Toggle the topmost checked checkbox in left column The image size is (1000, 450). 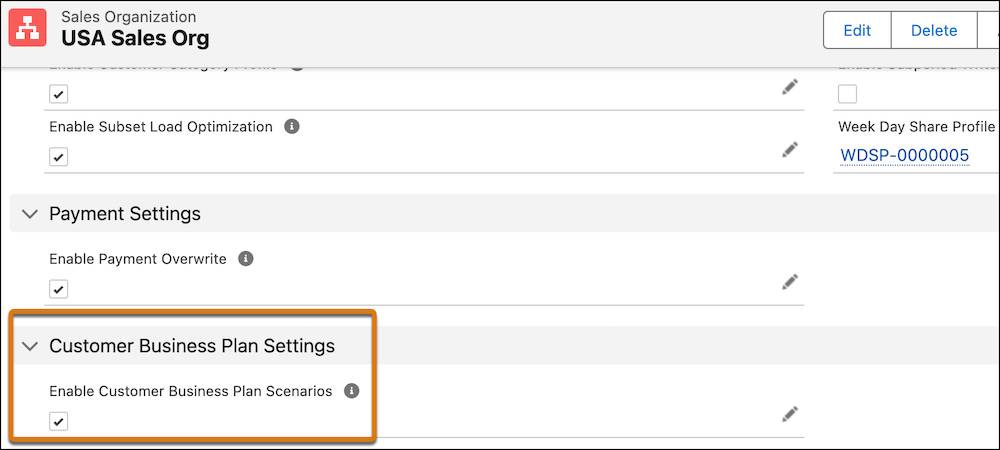click(59, 94)
